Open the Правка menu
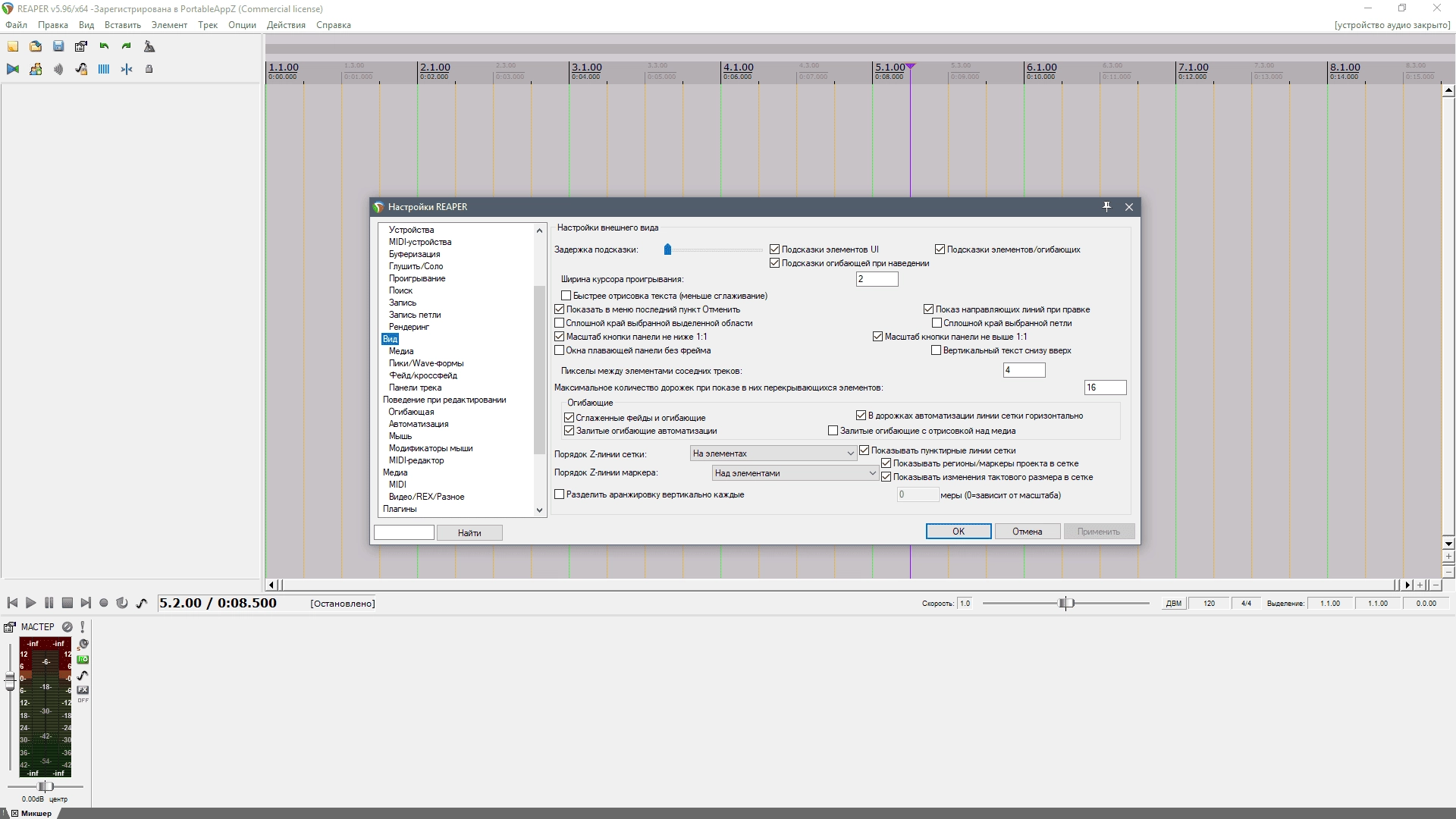The width and height of the screenshot is (1456, 819). (x=53, y=25)
